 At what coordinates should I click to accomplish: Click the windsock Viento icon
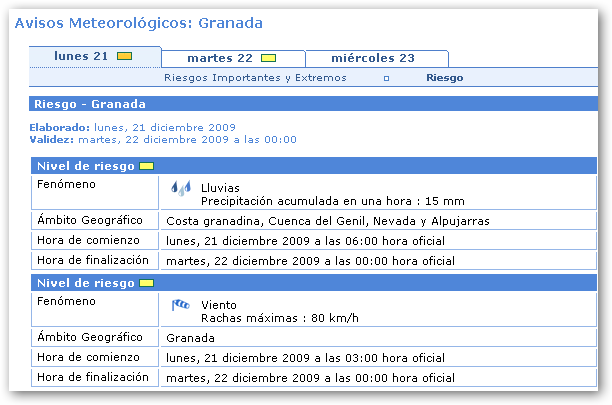tap(180, 305)
